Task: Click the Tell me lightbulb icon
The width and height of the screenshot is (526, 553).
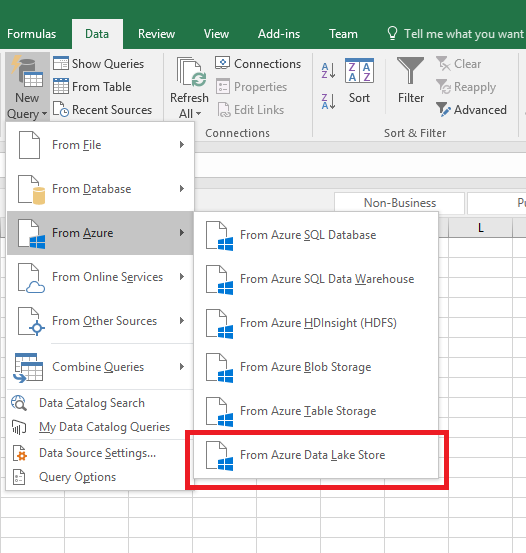Action: [x=392, y=34]
